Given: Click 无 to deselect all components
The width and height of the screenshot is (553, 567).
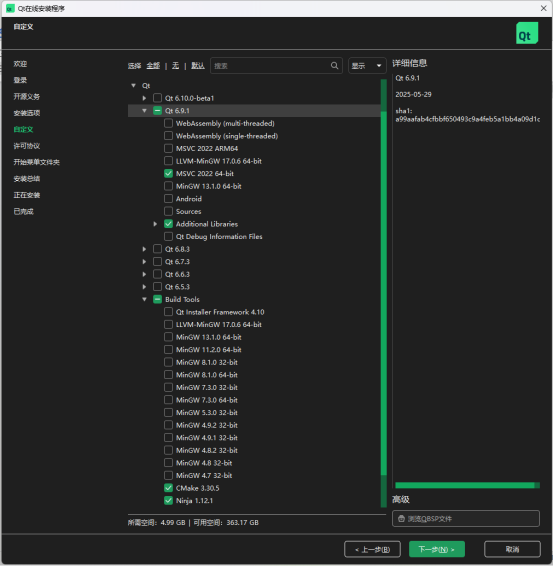Looking at the screenshot, I should pyautogui.click(x=175, y=65).
